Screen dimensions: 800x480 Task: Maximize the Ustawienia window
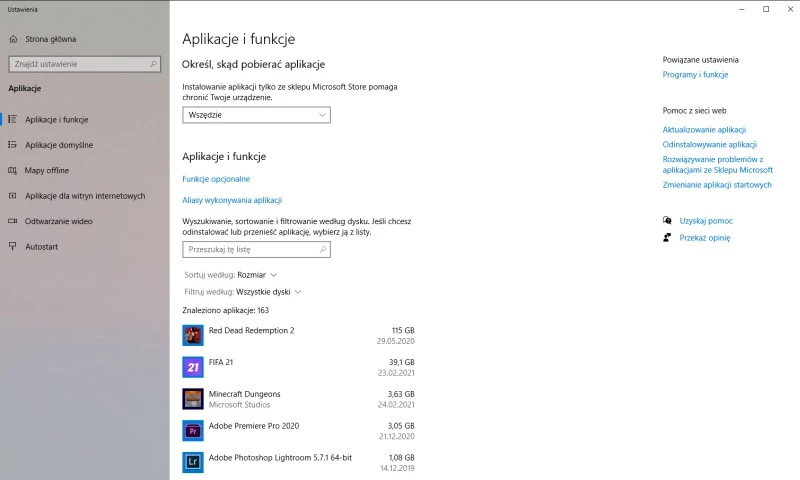pyautogui.click(x=766, y=9)
